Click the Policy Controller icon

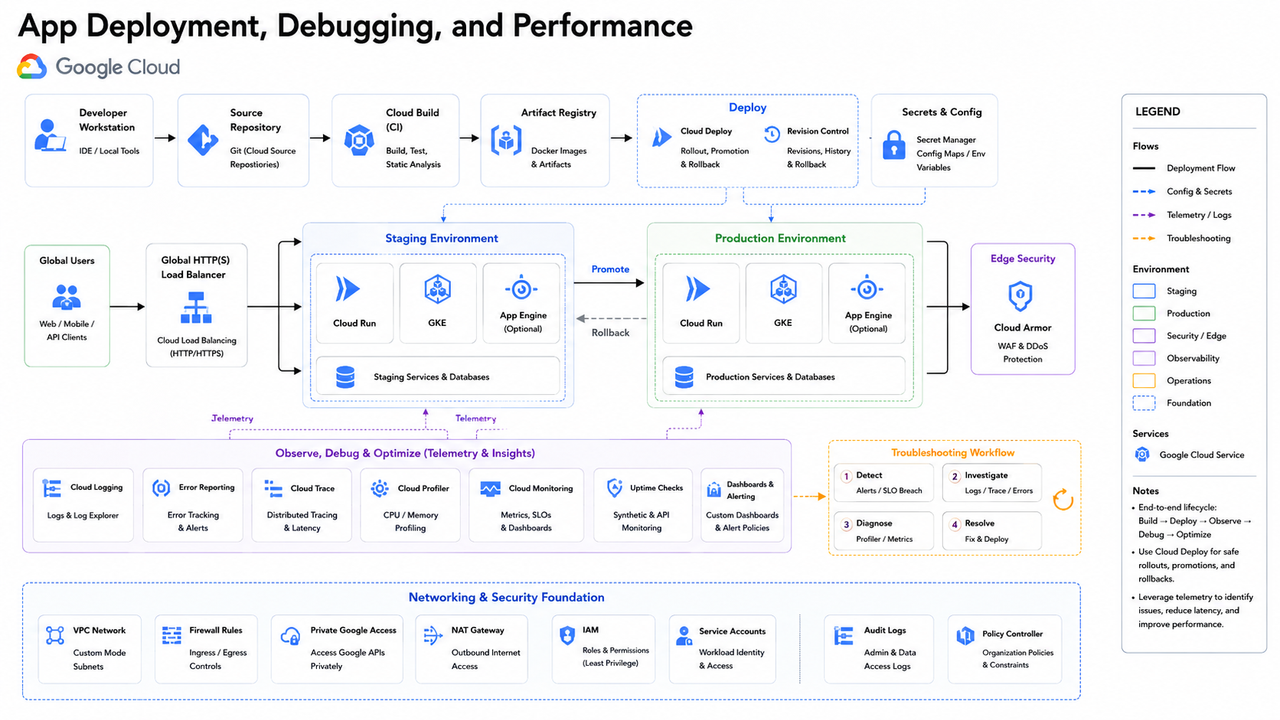coord(965,636)
